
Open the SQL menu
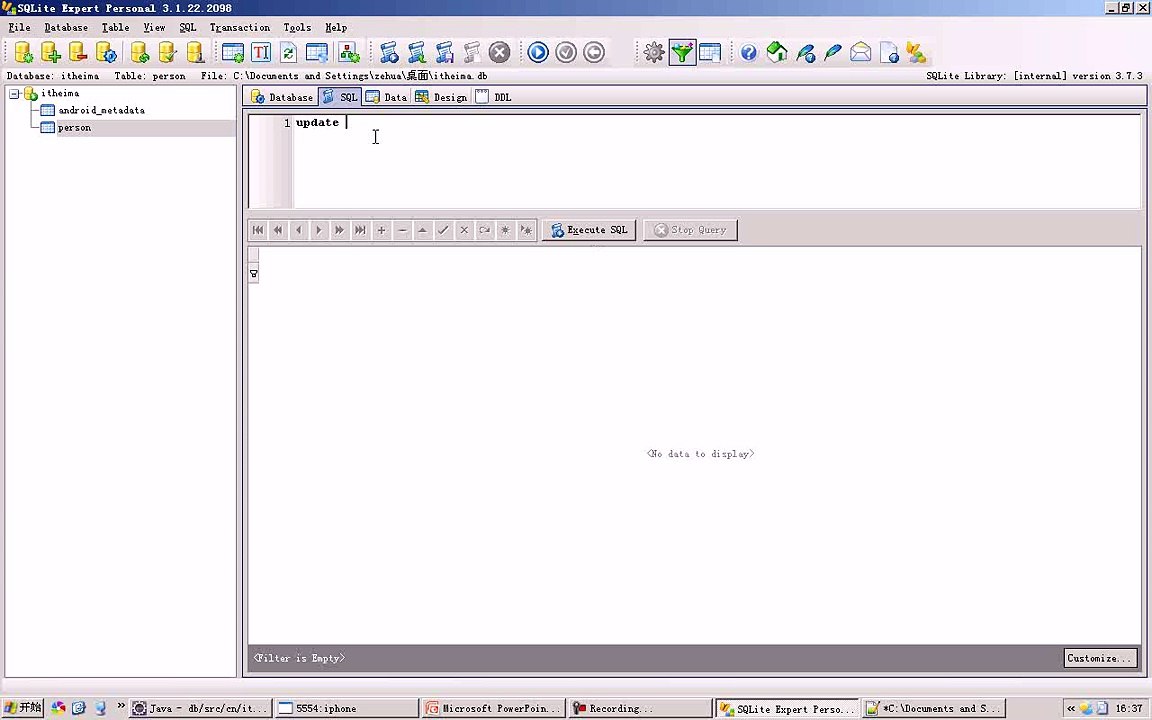tap(188, 27)
